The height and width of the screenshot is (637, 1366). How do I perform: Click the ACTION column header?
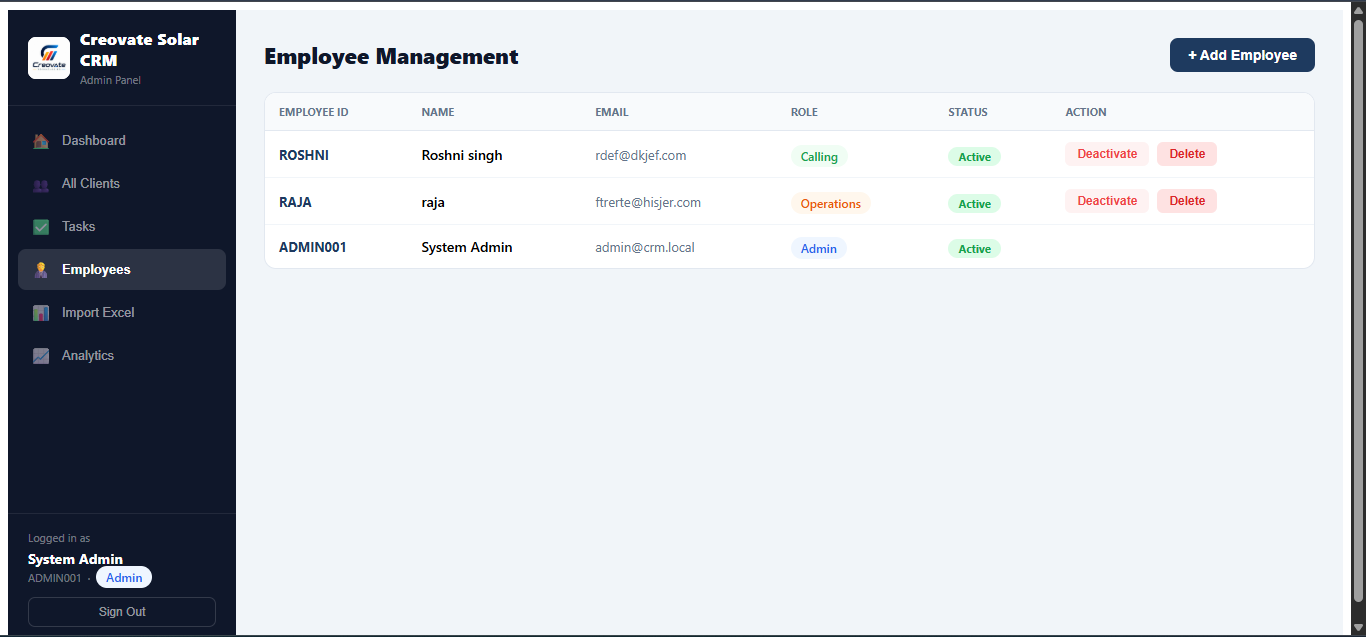[x=1086, y=112]
